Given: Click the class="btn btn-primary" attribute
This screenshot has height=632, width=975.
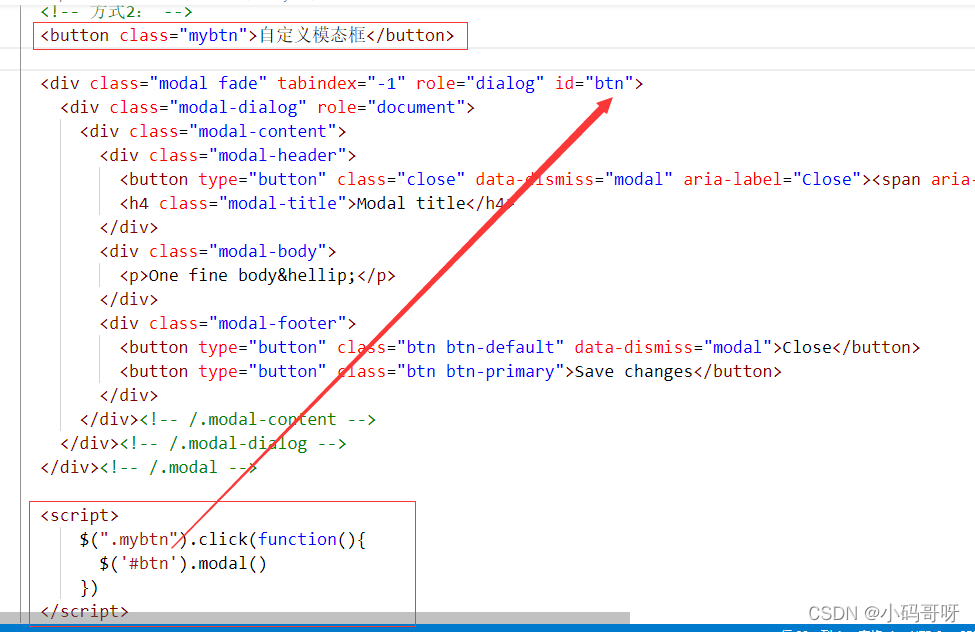Looking at the screenshot, I should coord(451,371).
